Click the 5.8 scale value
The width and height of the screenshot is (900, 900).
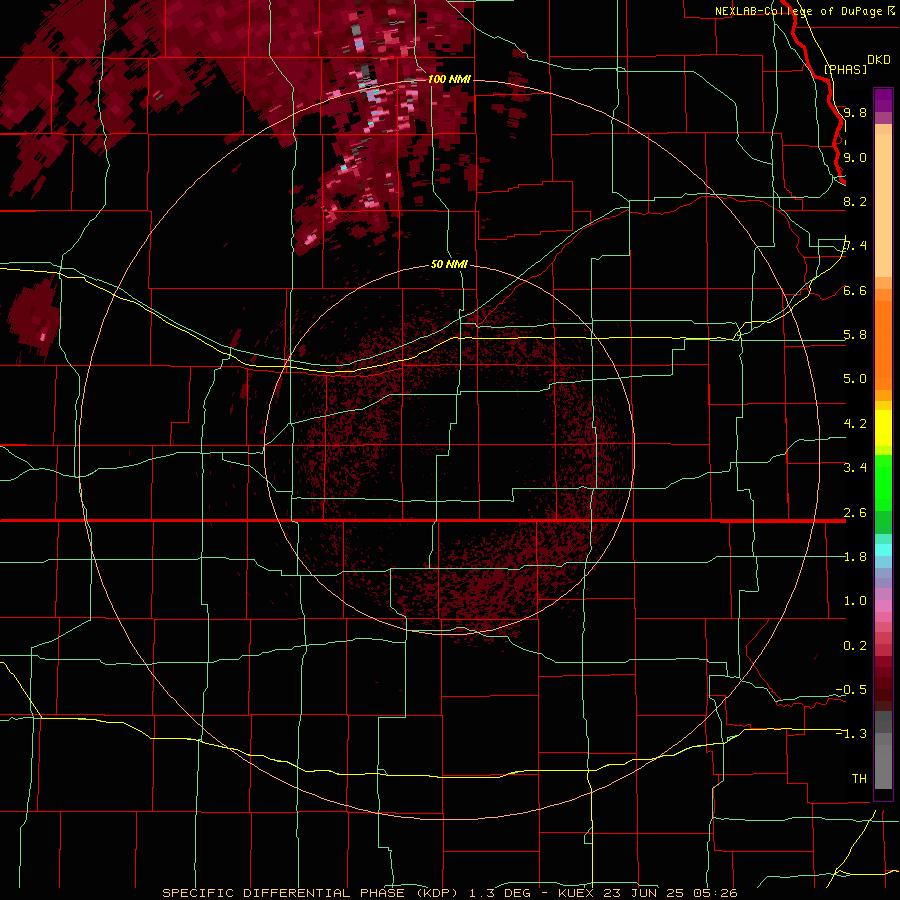click(x=855, y=335)
